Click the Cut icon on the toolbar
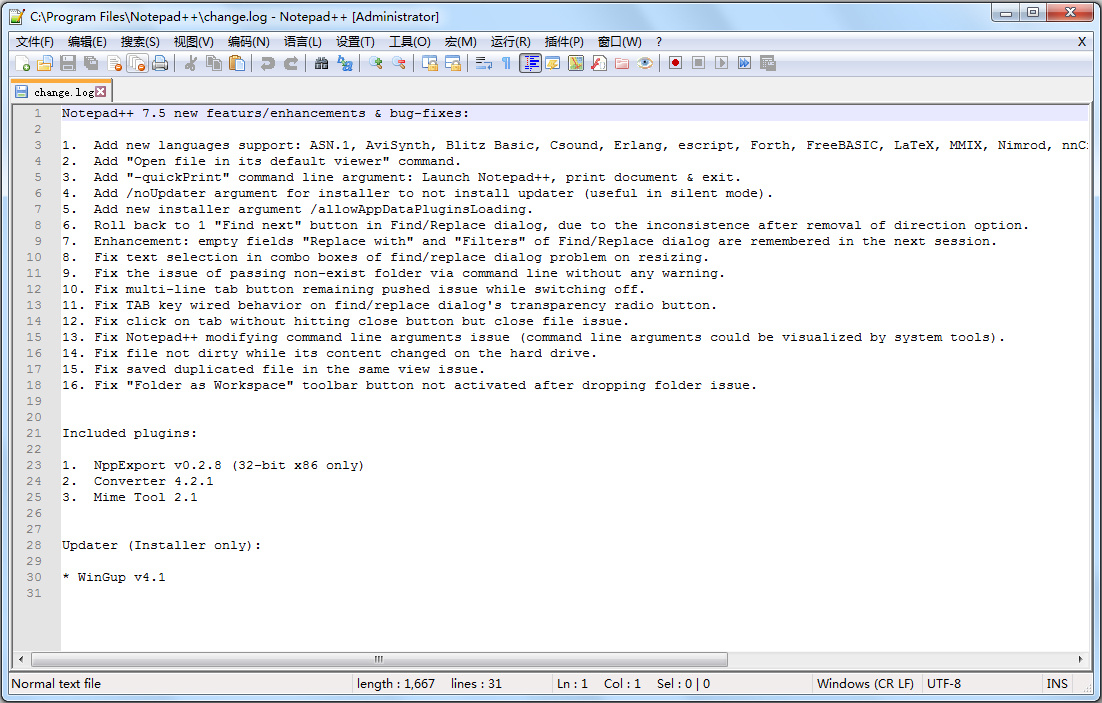This screenshot has width=1102, height=703. (191, 62)
